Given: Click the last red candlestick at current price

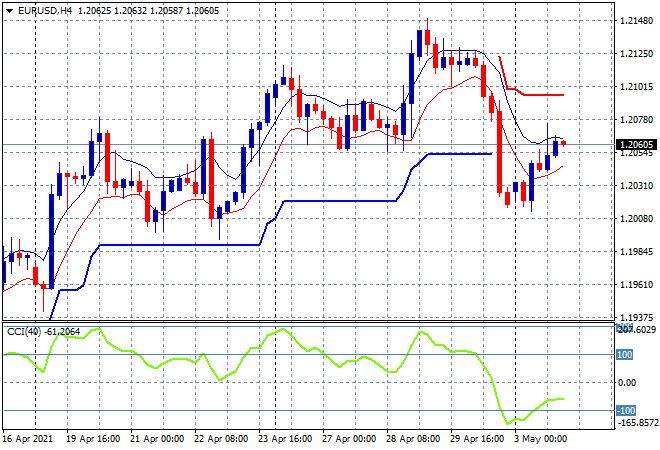Looking at the screenshot, I should coord(564,144).
